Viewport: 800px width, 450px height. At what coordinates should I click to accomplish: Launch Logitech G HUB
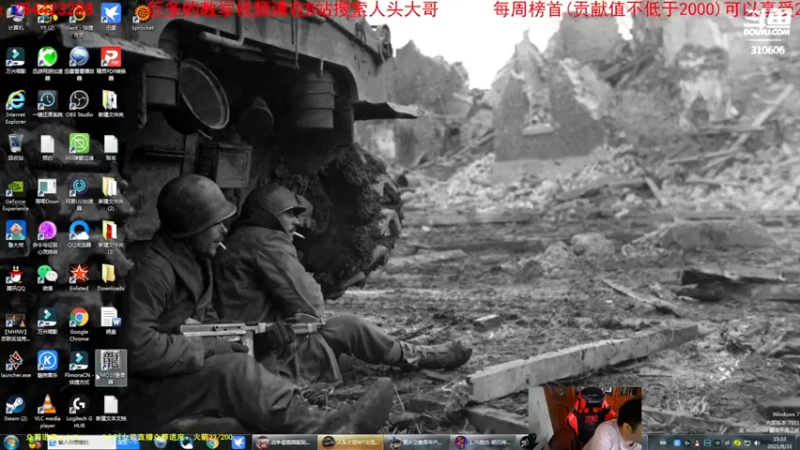[x=79, y=411]
